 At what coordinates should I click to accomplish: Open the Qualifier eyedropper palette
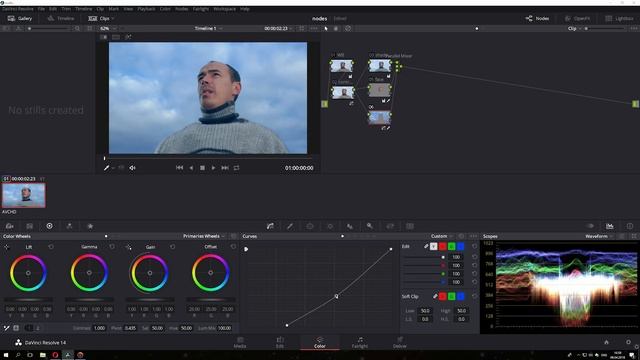pos(290,226)
